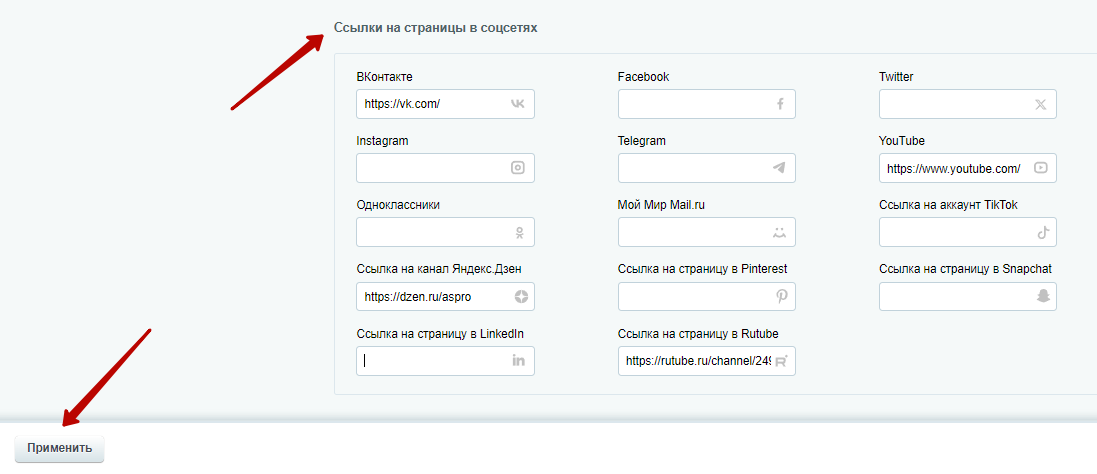Focus the Twitter link input field
1097x474 pixels.
pyautogui.click(x=968, y=103)
